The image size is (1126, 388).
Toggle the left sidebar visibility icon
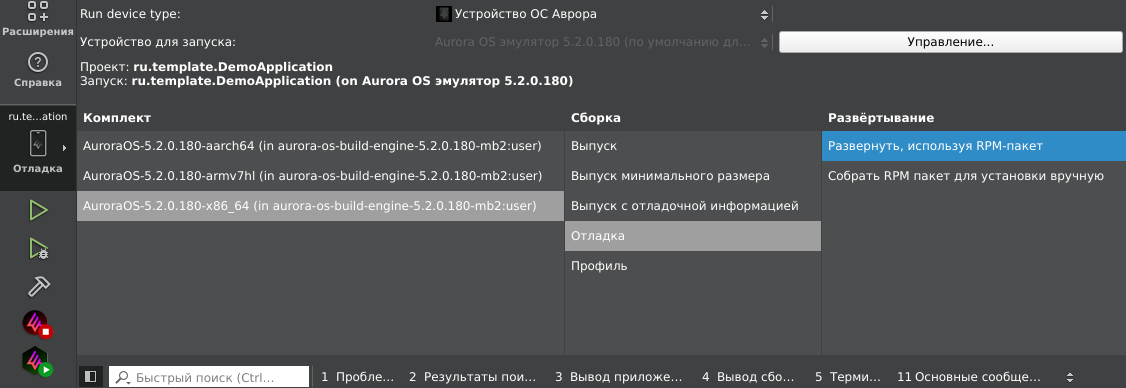90,377
